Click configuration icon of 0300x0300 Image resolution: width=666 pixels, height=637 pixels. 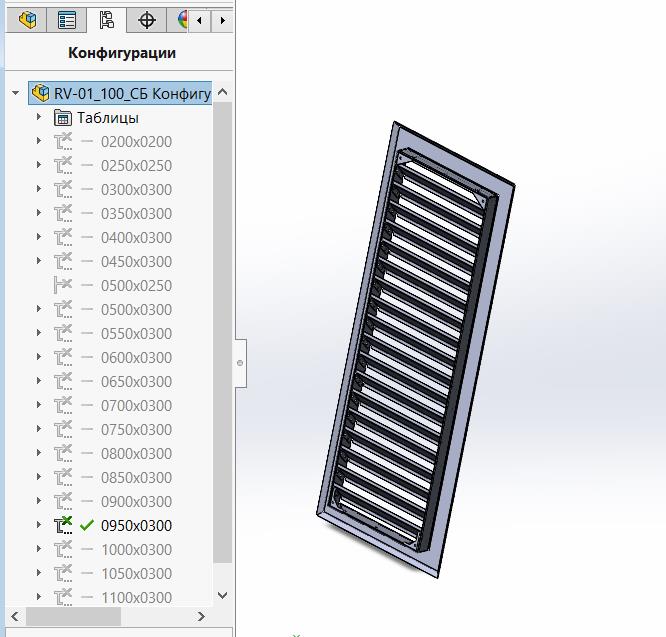(x=63, y=189)
